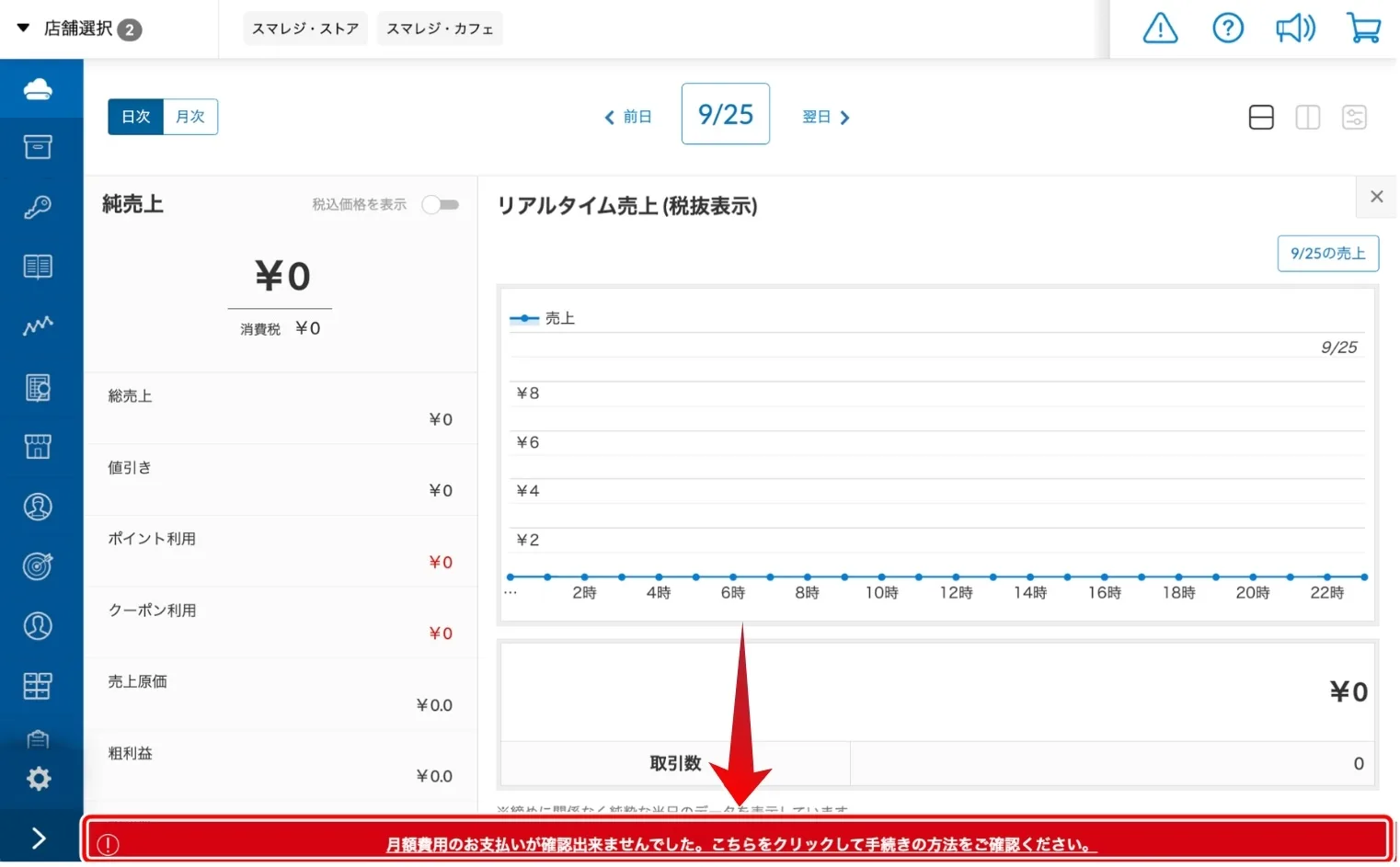Screen dimensions: 1400x867
Task: Open the shopping cart icon
Action: (x=1363, y=29)
